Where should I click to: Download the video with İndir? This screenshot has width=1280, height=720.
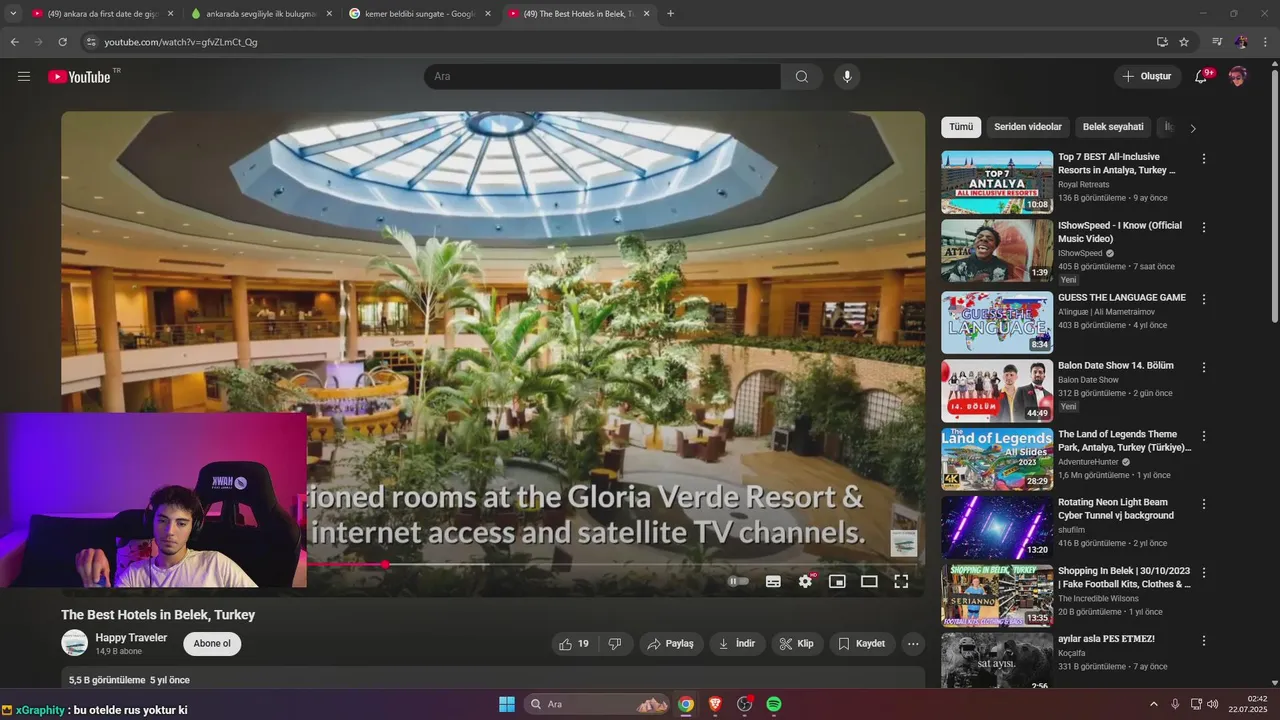737,644
